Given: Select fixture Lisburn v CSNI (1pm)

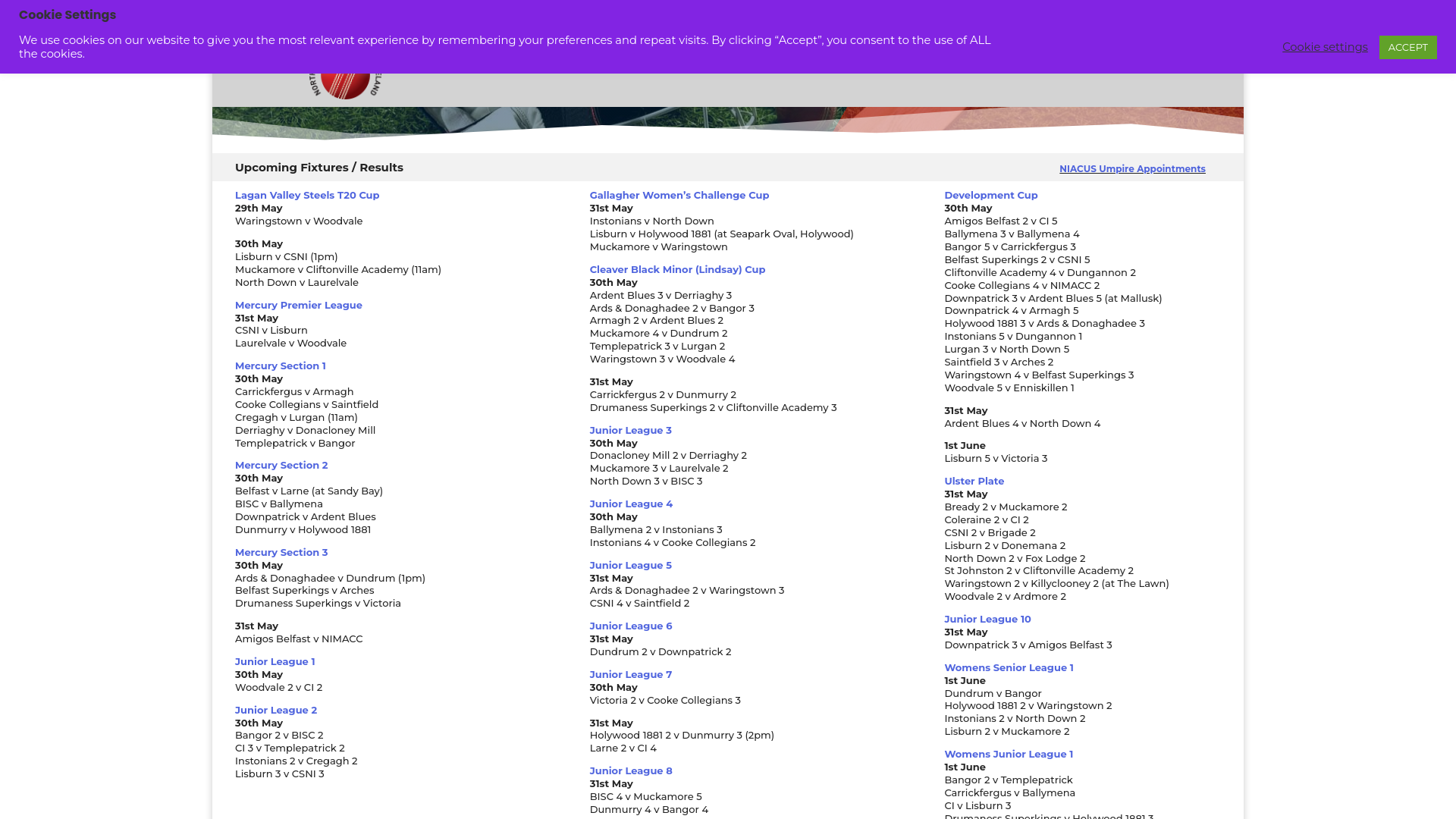Looking at the screenshot, I should coord(287,256).
